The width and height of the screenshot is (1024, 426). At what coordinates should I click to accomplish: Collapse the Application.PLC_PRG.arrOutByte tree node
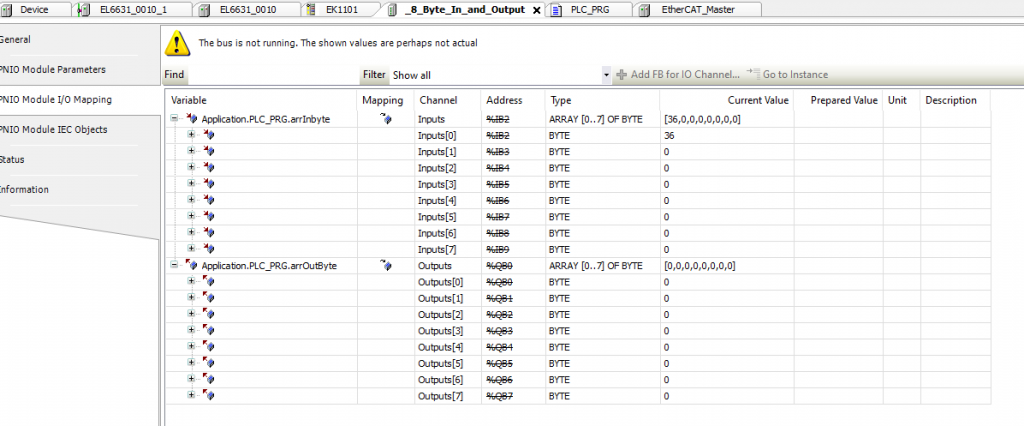[x=175, y=266]
